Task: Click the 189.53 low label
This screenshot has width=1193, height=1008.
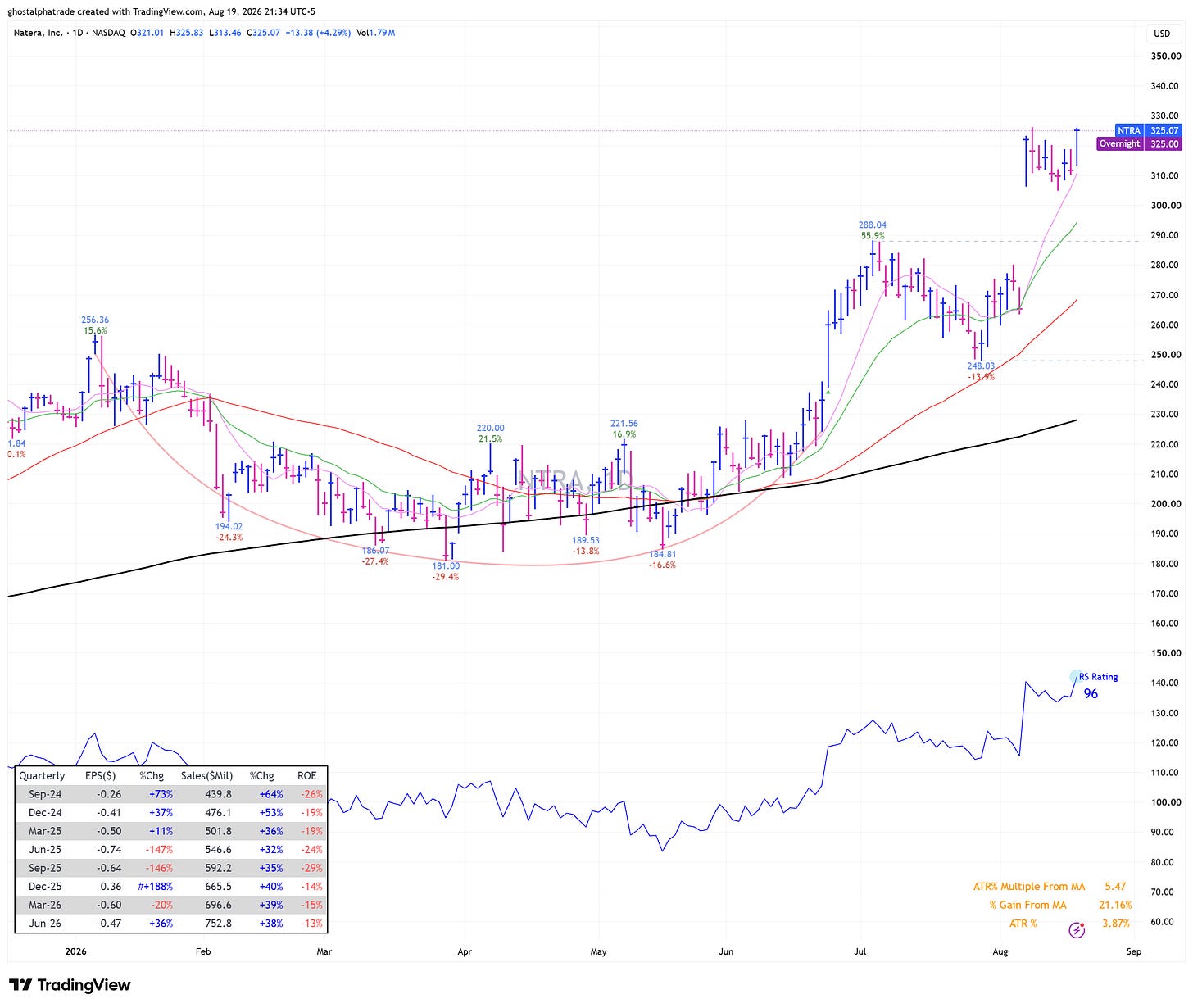Action: 587,540
